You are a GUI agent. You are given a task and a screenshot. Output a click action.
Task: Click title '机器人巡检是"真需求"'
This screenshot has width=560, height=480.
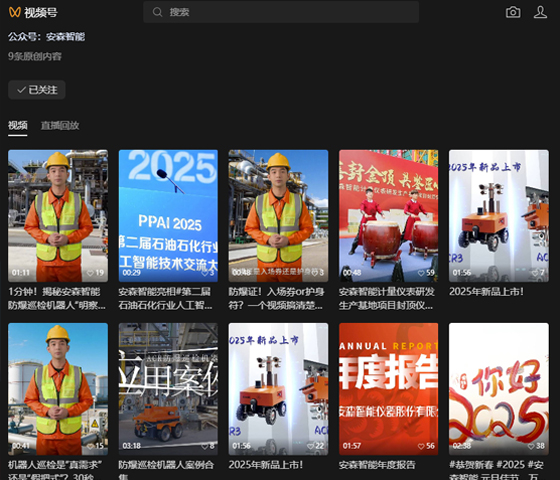coord(55,470)
